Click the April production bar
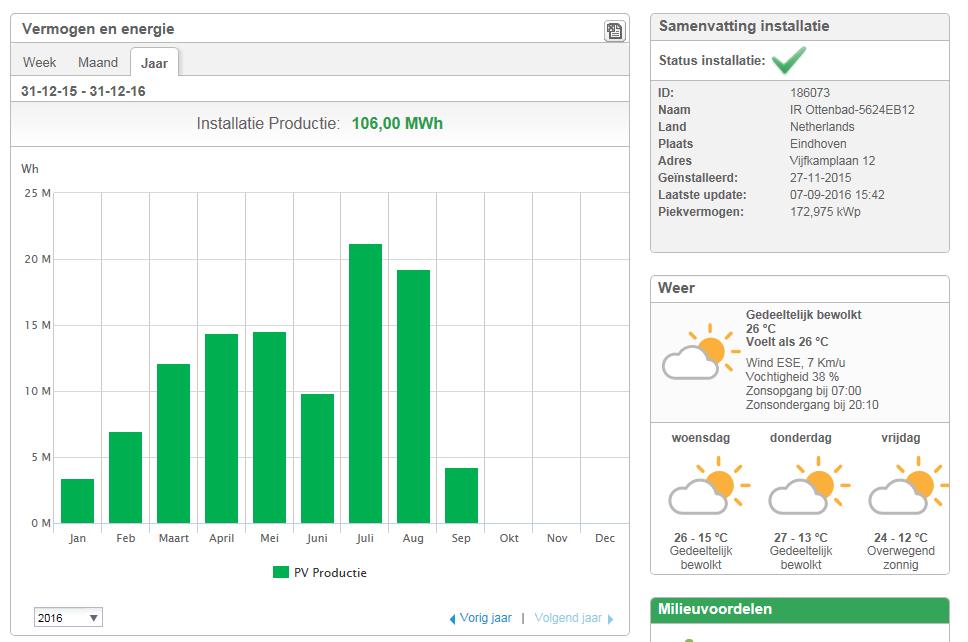Screen dimensions: 968x642 [222, 428]
